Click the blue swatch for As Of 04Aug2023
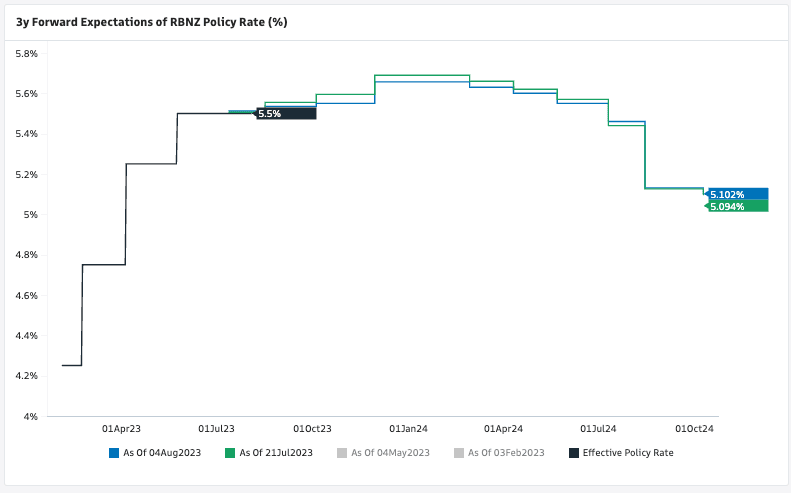Image resolution: width=791 pixels, height=493 pixels. pos(114,453)
